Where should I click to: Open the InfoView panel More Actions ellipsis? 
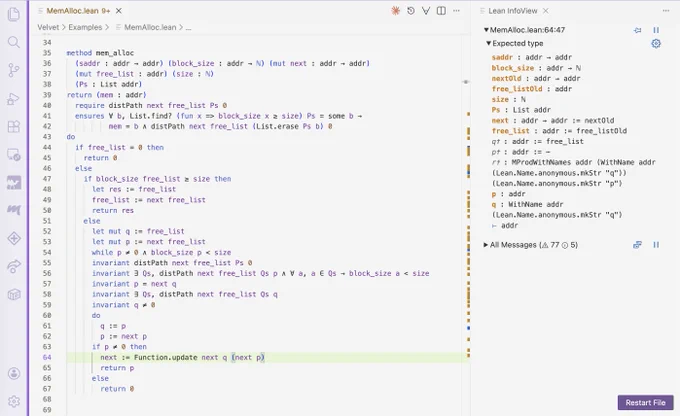tap(666, 11)
